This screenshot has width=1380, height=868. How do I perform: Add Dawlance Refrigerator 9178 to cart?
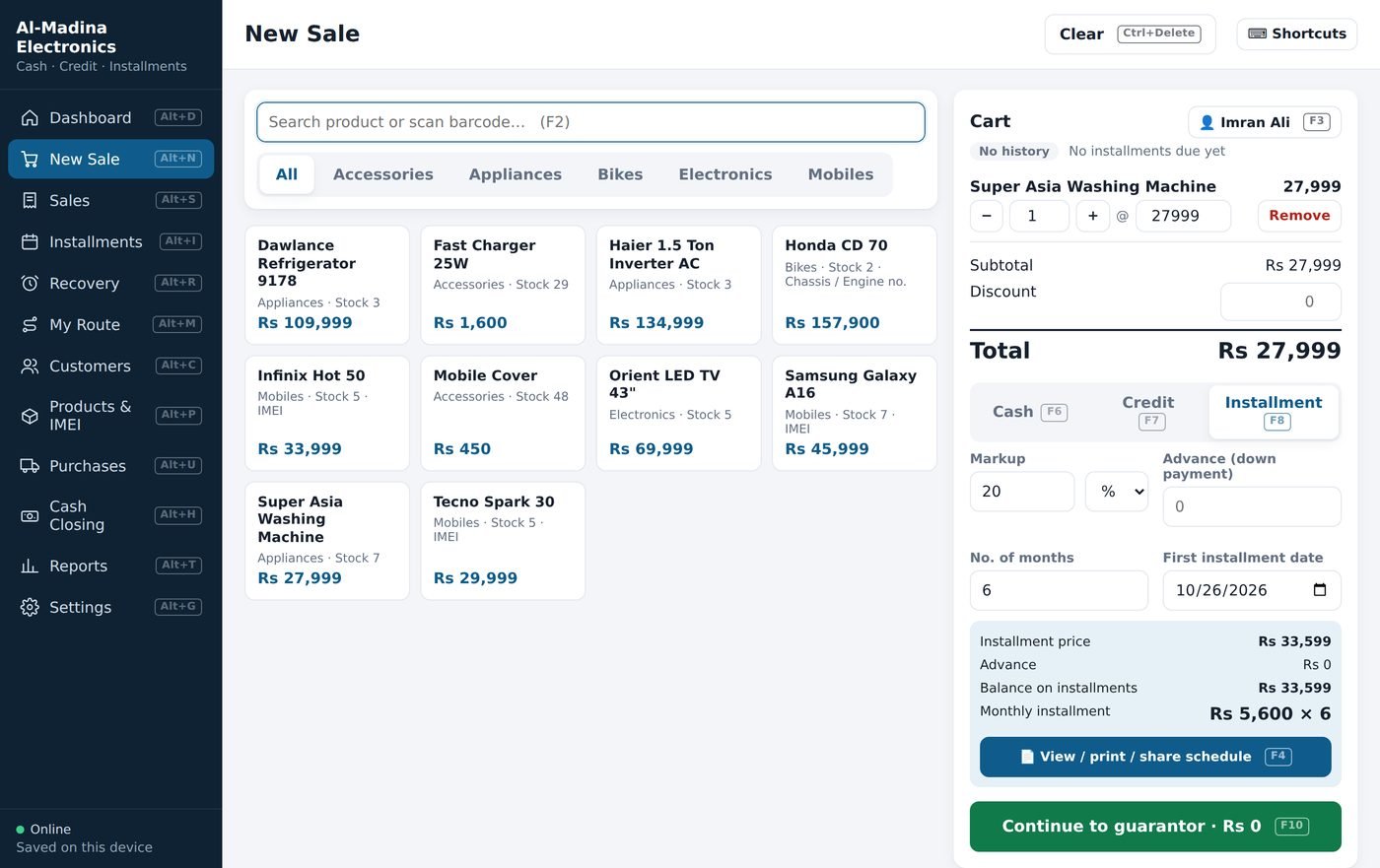(327, 286)
